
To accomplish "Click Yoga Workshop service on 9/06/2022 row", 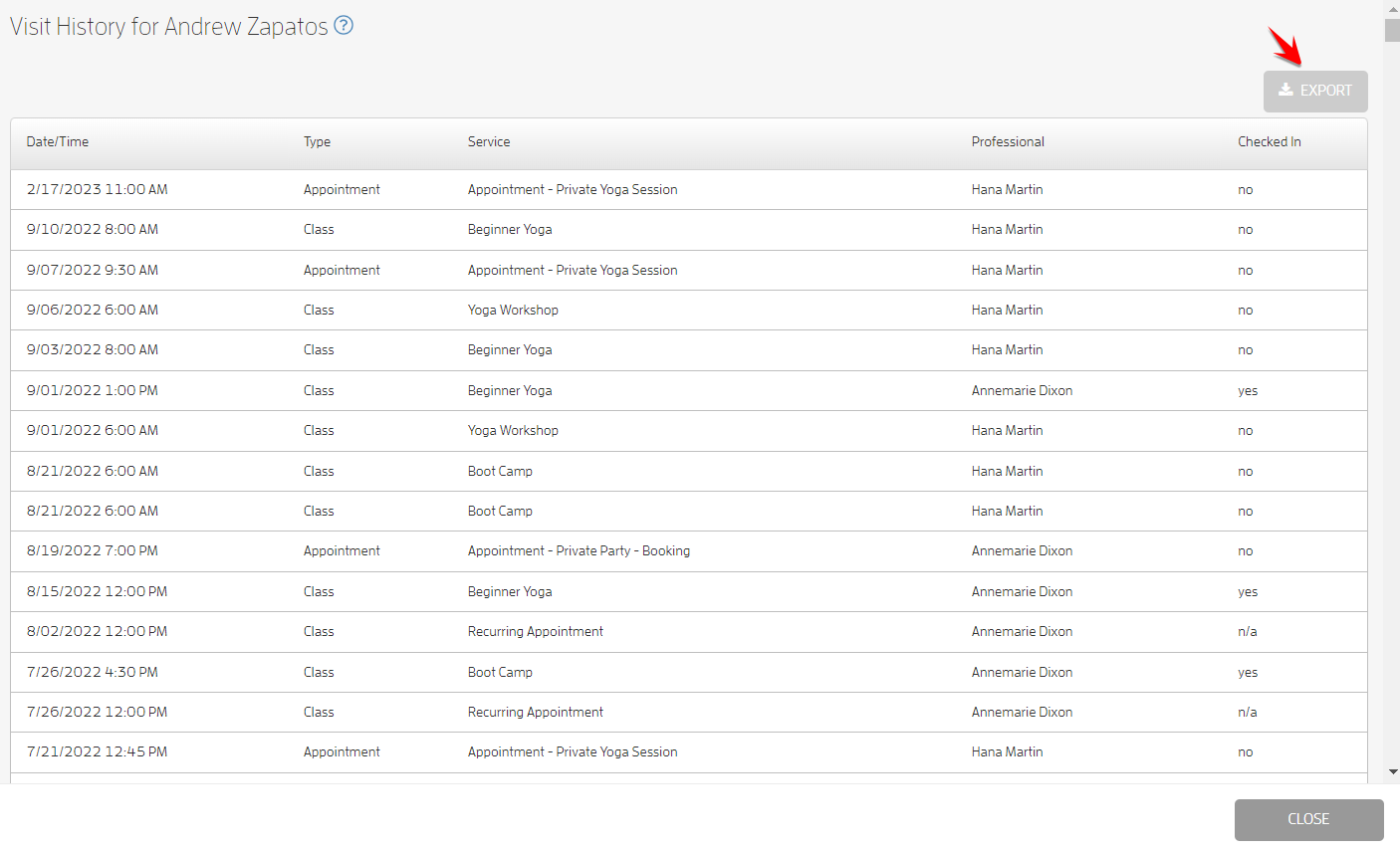I will (513, 310).
